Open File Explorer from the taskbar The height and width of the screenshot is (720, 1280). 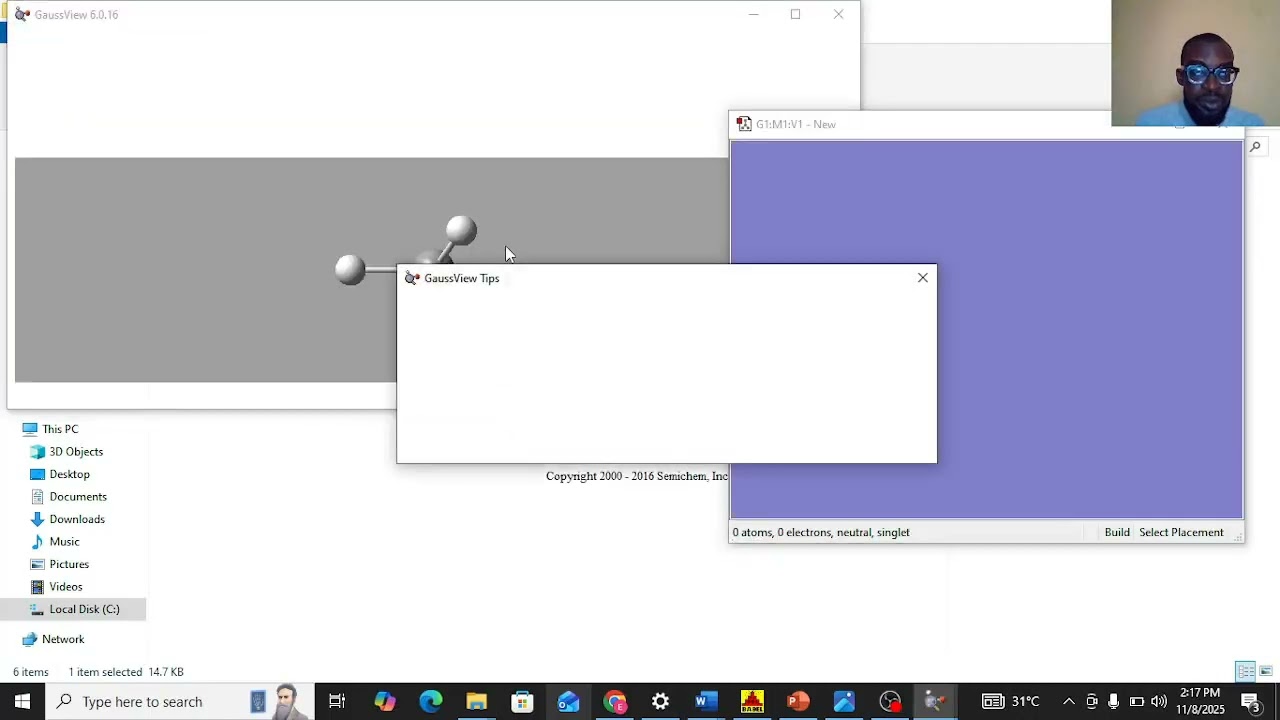(476, 701)
